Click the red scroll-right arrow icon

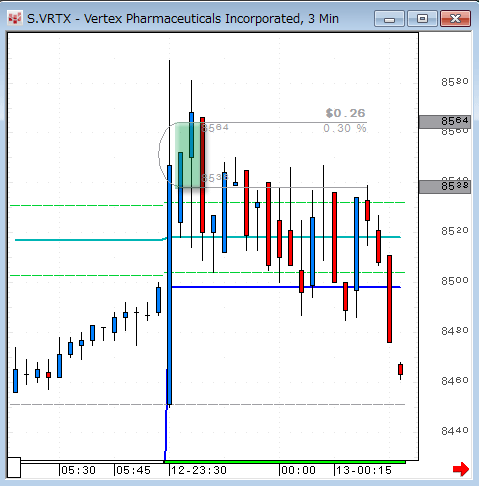pos(461,469)
